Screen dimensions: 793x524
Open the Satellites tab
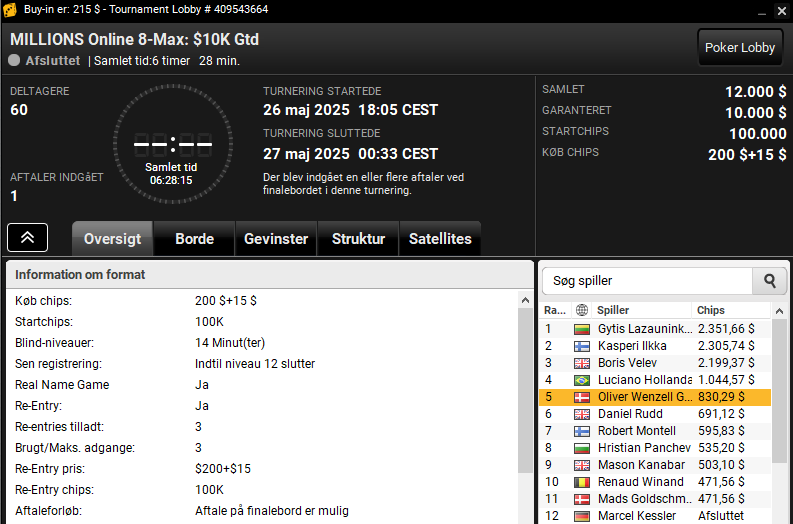tap(440, 239)
